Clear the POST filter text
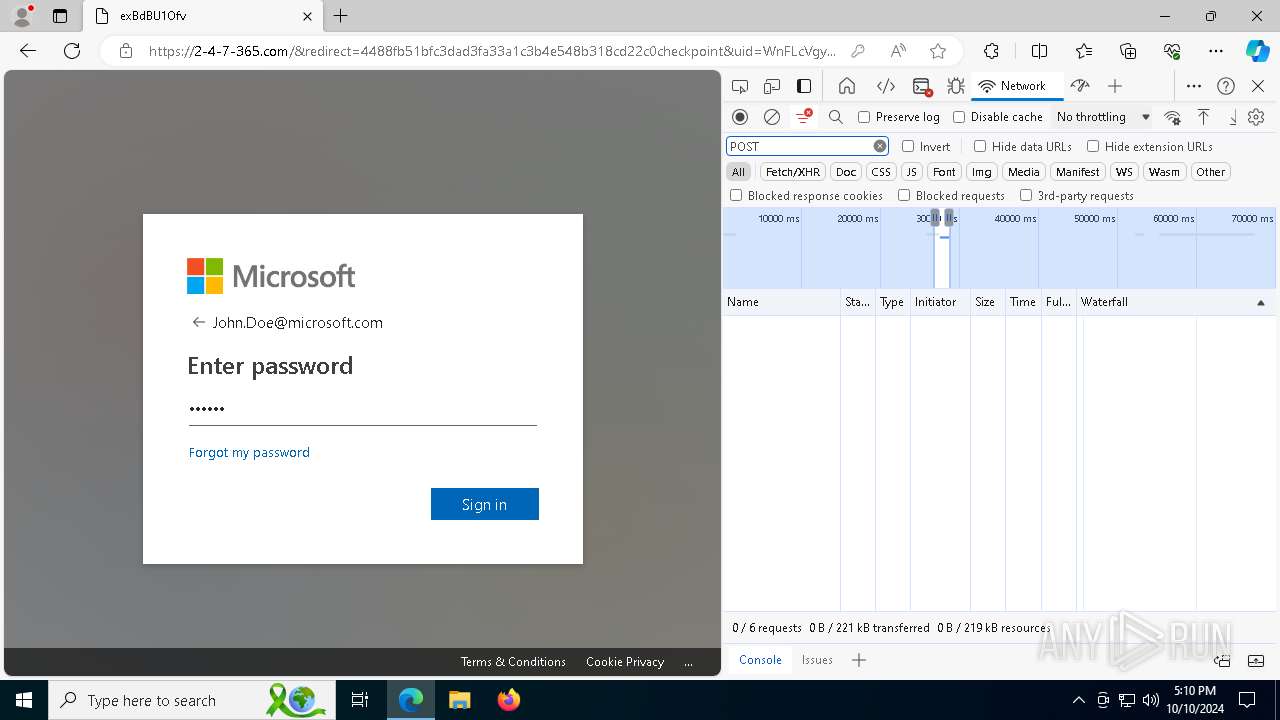Screen dimensions: 1280x720 tap(880, 146)
